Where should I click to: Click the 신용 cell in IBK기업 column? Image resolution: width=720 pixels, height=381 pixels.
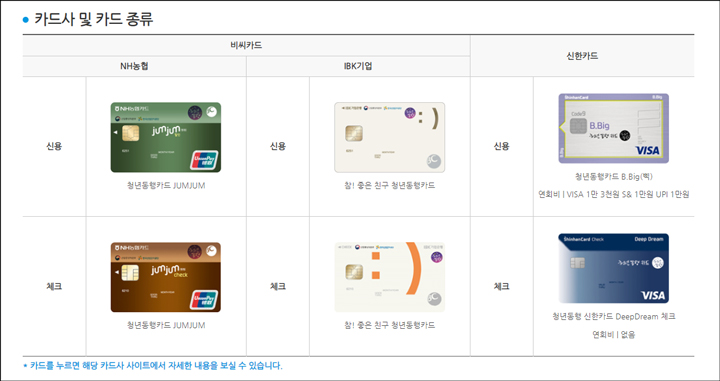point(278,146)
